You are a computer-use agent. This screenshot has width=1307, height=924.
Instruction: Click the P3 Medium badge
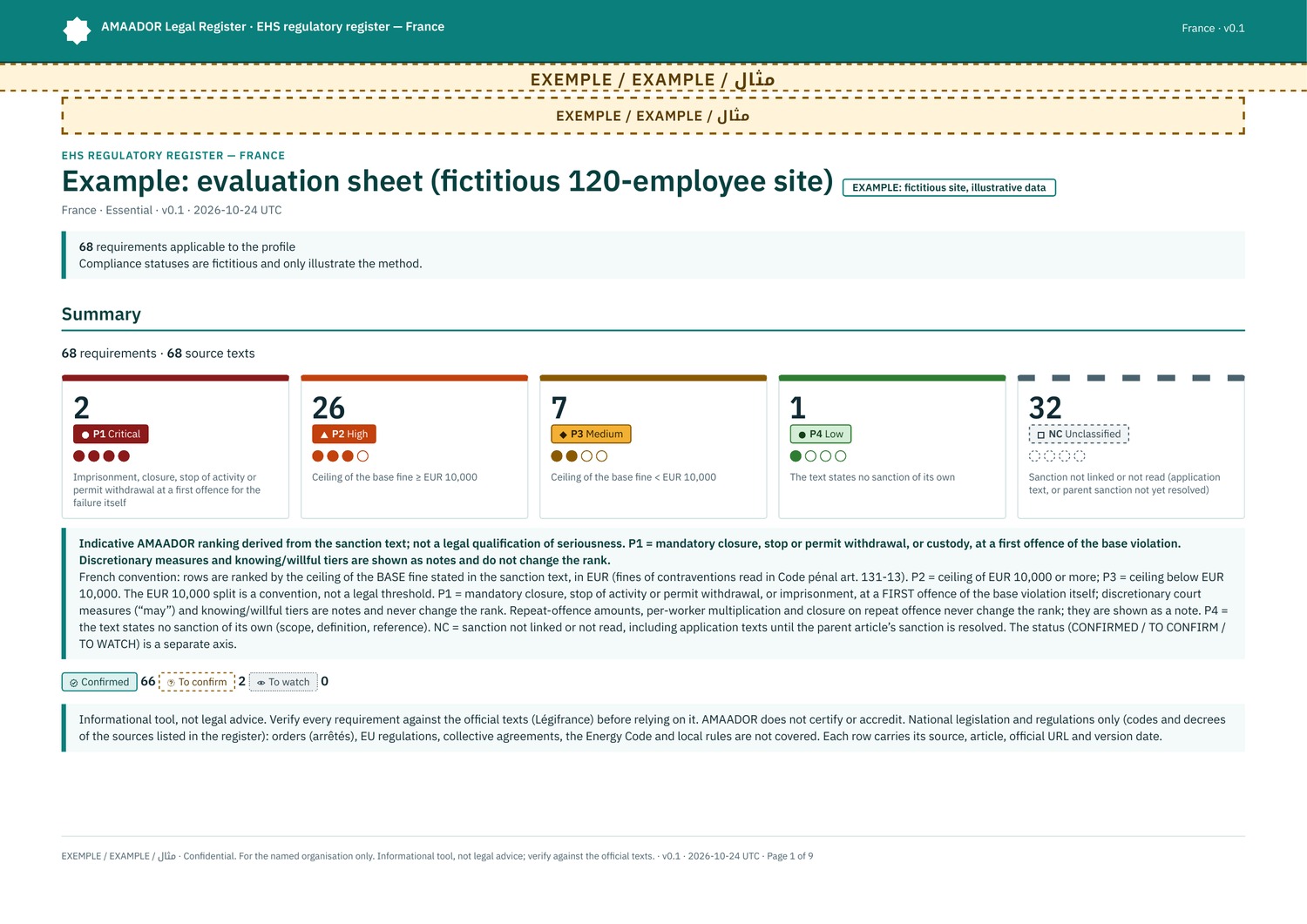tap(591, 434)
